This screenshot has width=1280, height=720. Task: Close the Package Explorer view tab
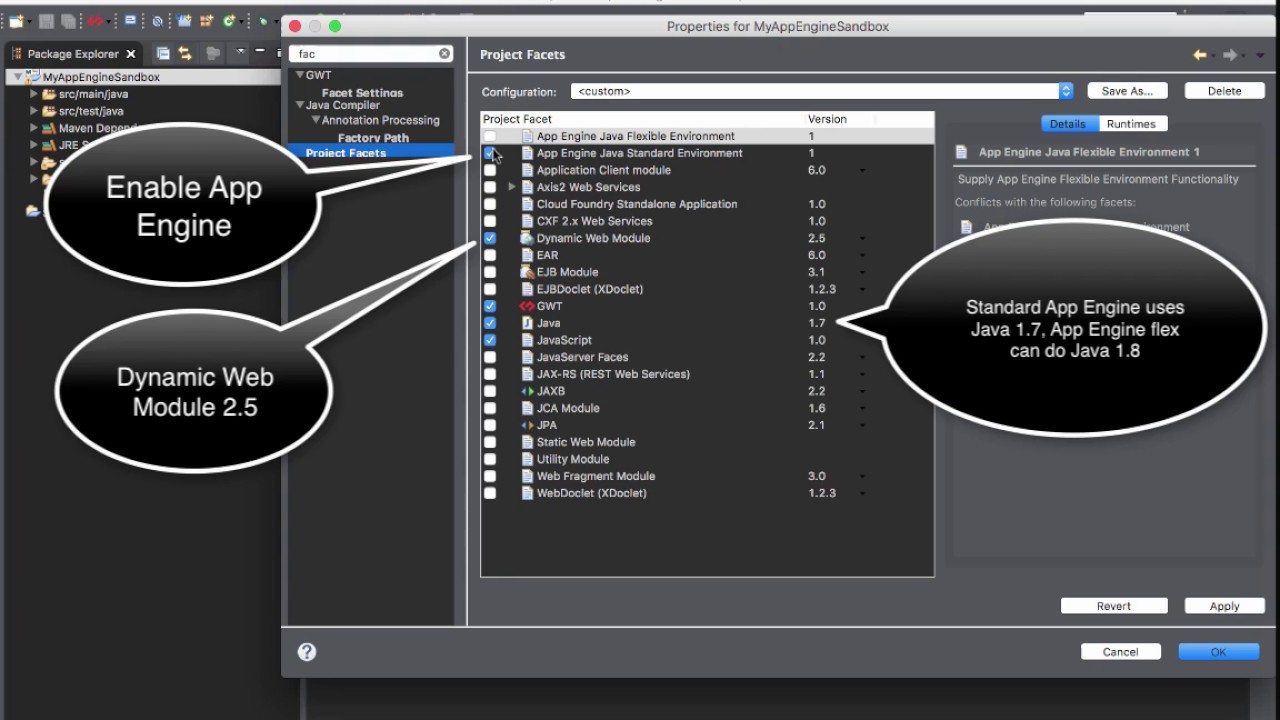pyautogui.click(x=131, y=54)
